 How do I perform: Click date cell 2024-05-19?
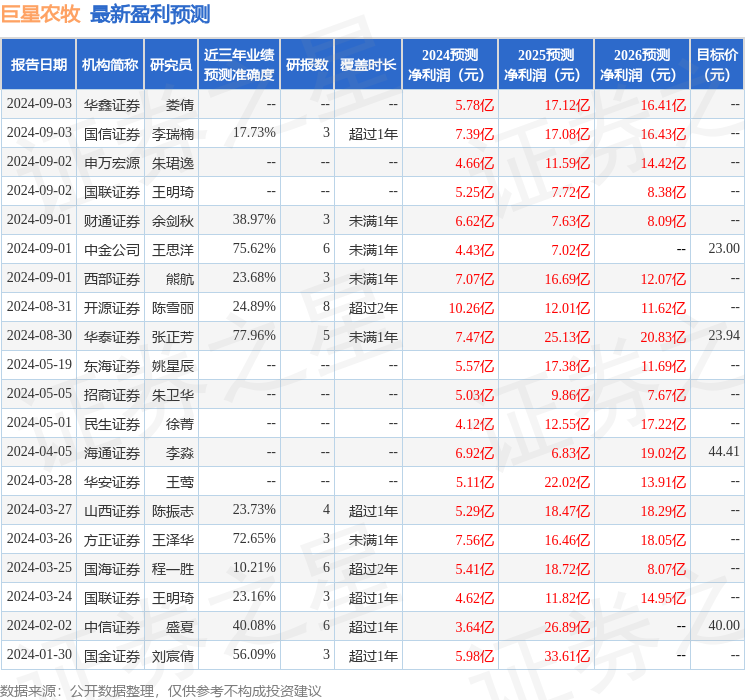pos(39,364)
